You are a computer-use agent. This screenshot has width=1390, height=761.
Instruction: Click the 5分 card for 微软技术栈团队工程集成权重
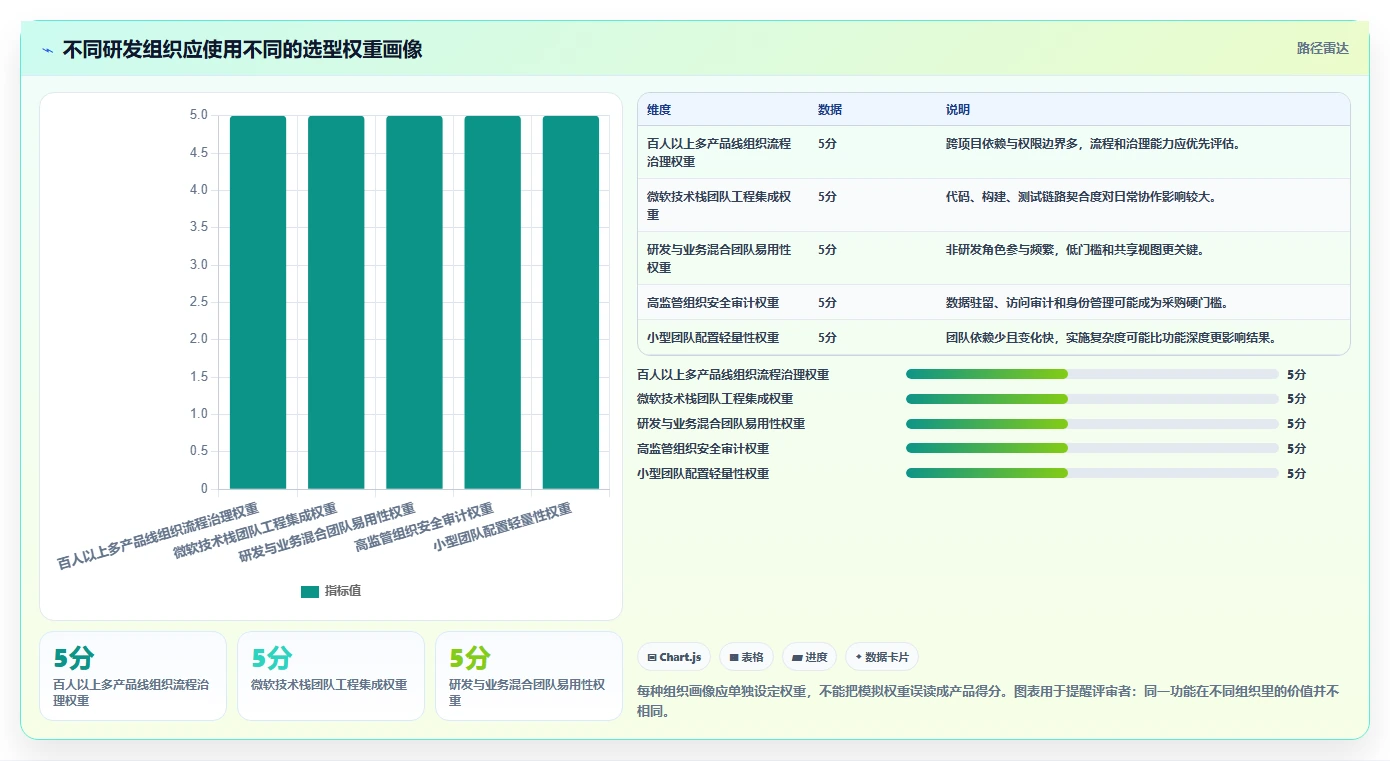[x=331, y=676]
